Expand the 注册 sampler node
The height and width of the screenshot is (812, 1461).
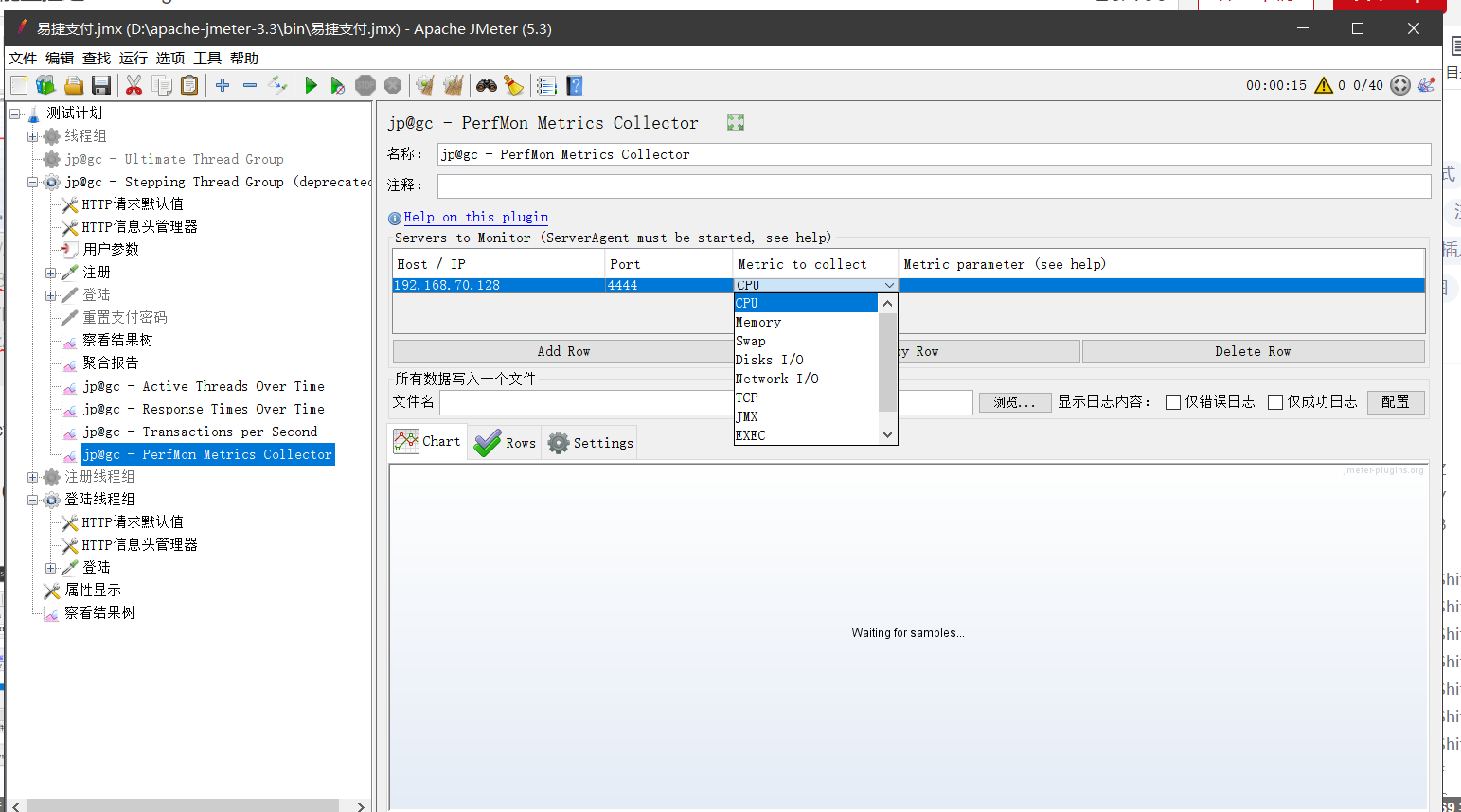coord(51,273)
